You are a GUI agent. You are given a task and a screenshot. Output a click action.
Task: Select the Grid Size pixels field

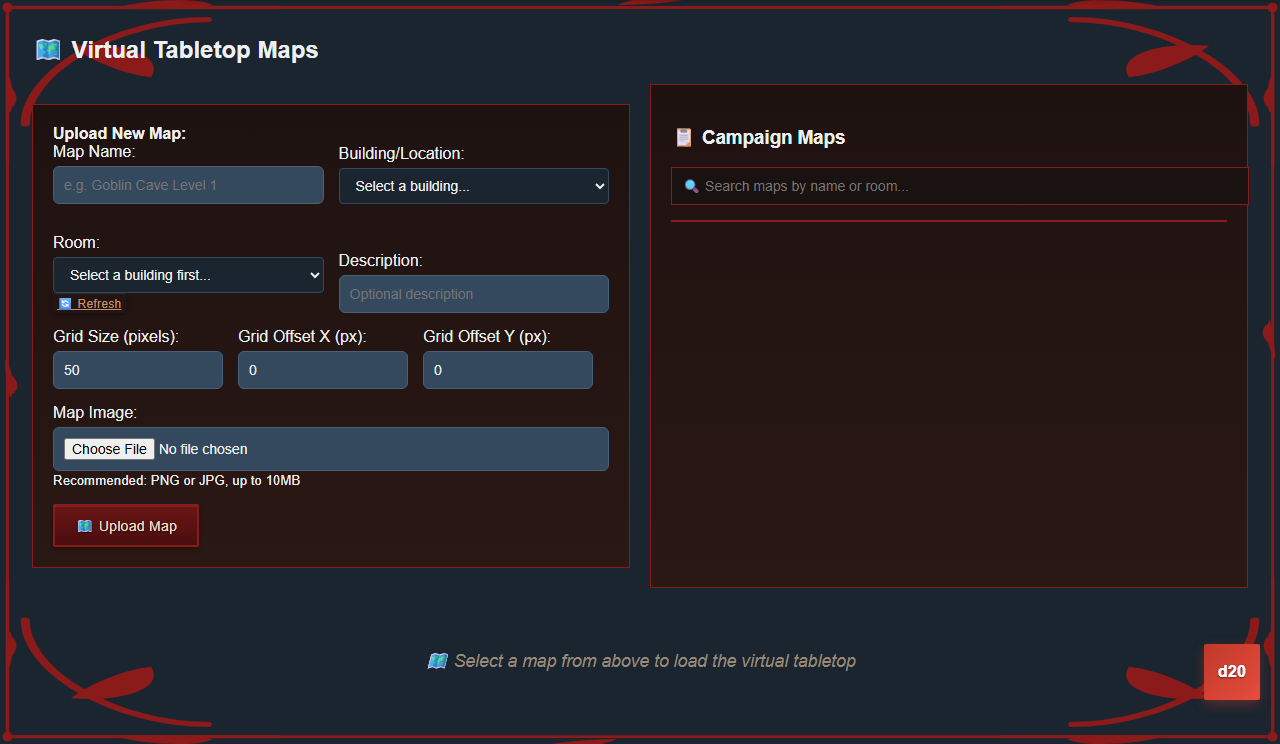pyautogui.click(x=137, y=370)
